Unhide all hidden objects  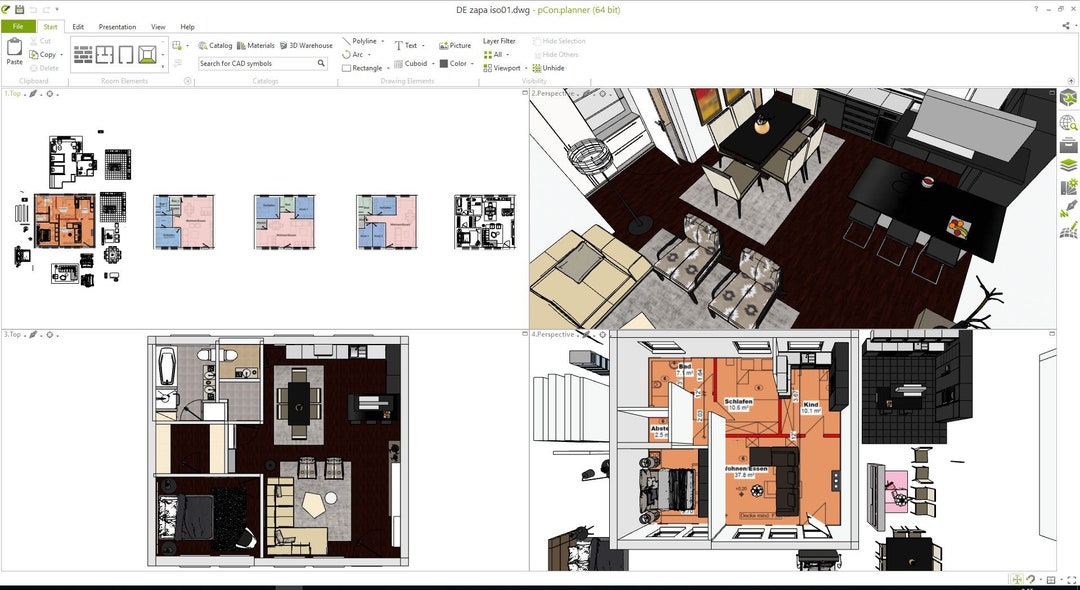(x=550, y=68)
